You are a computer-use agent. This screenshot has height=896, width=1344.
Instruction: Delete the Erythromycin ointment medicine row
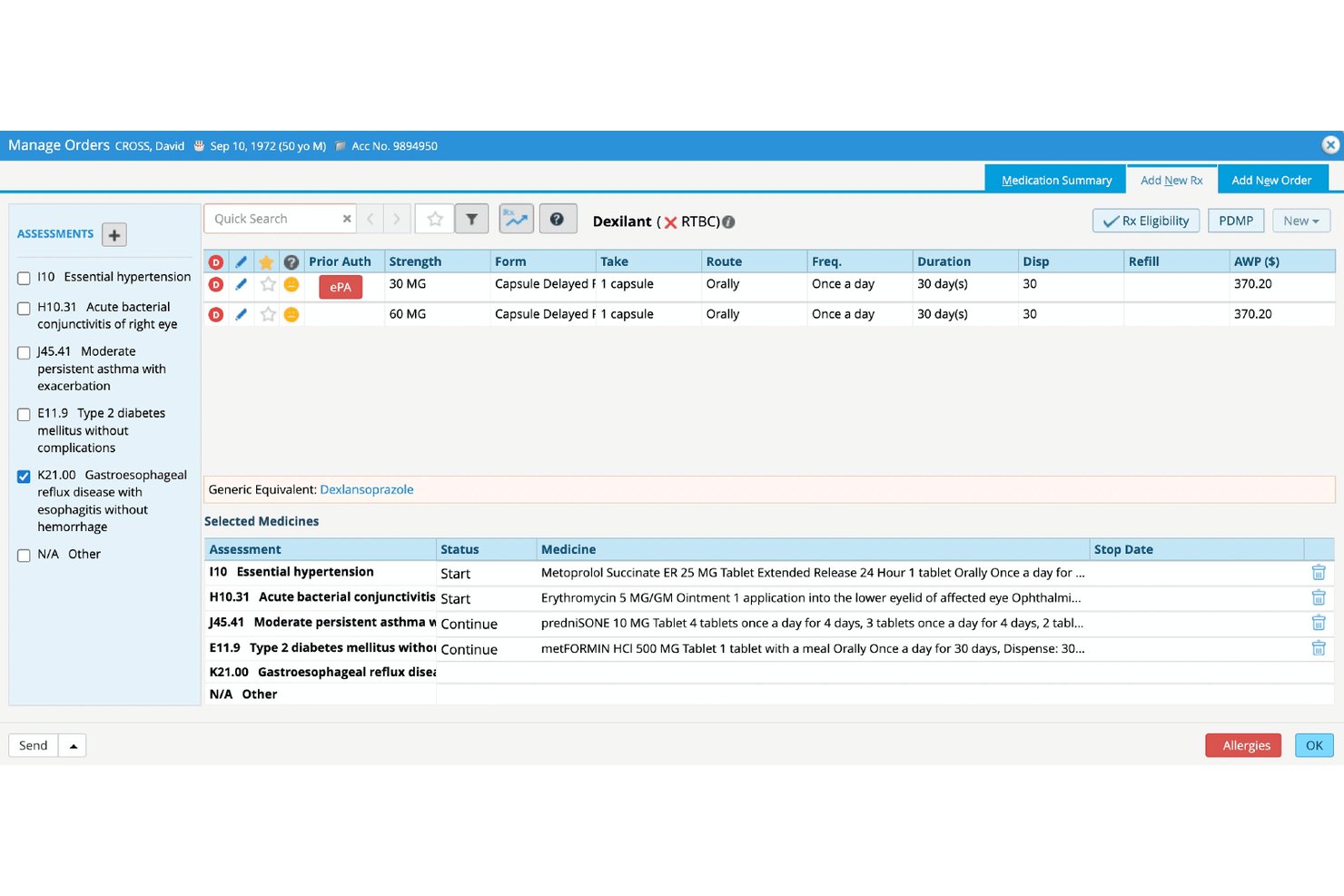click(x=1319, y=597)
